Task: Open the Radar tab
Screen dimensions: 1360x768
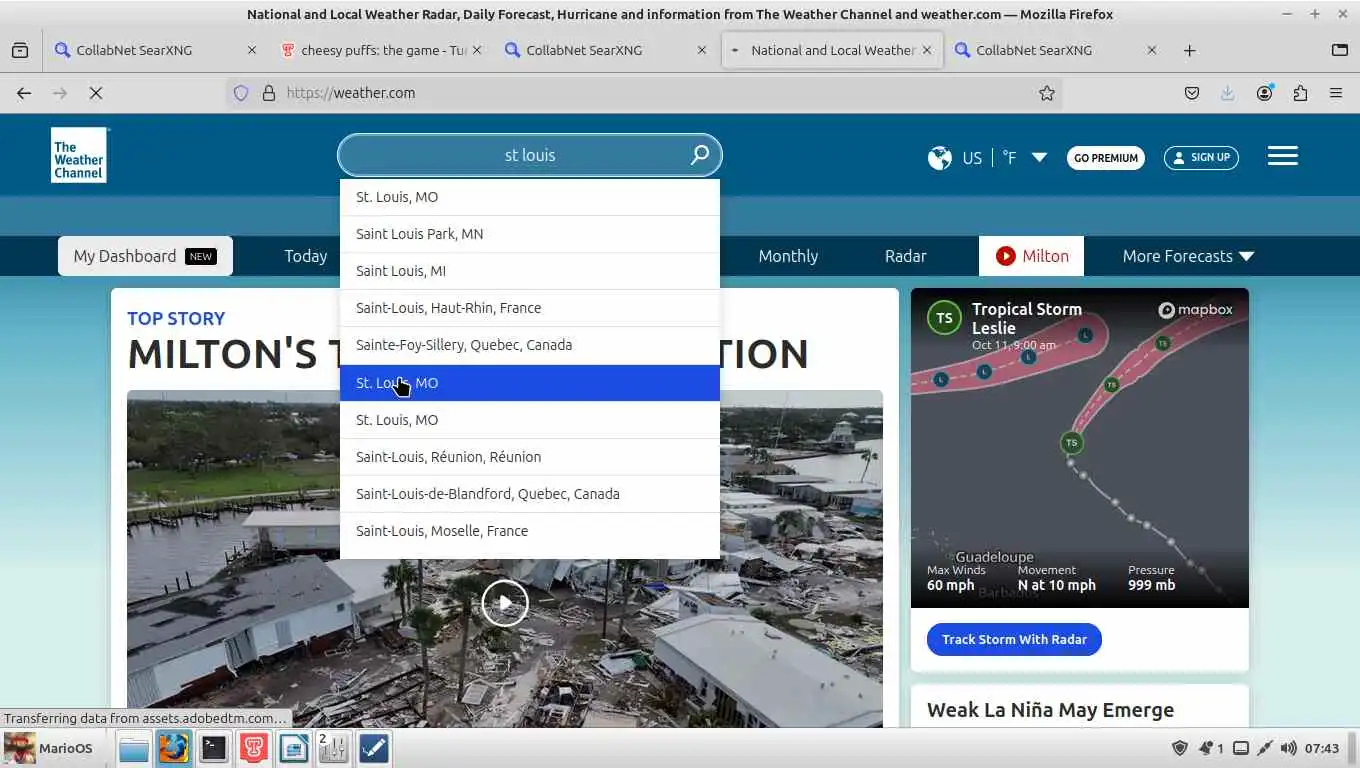Action: [906, 256]
